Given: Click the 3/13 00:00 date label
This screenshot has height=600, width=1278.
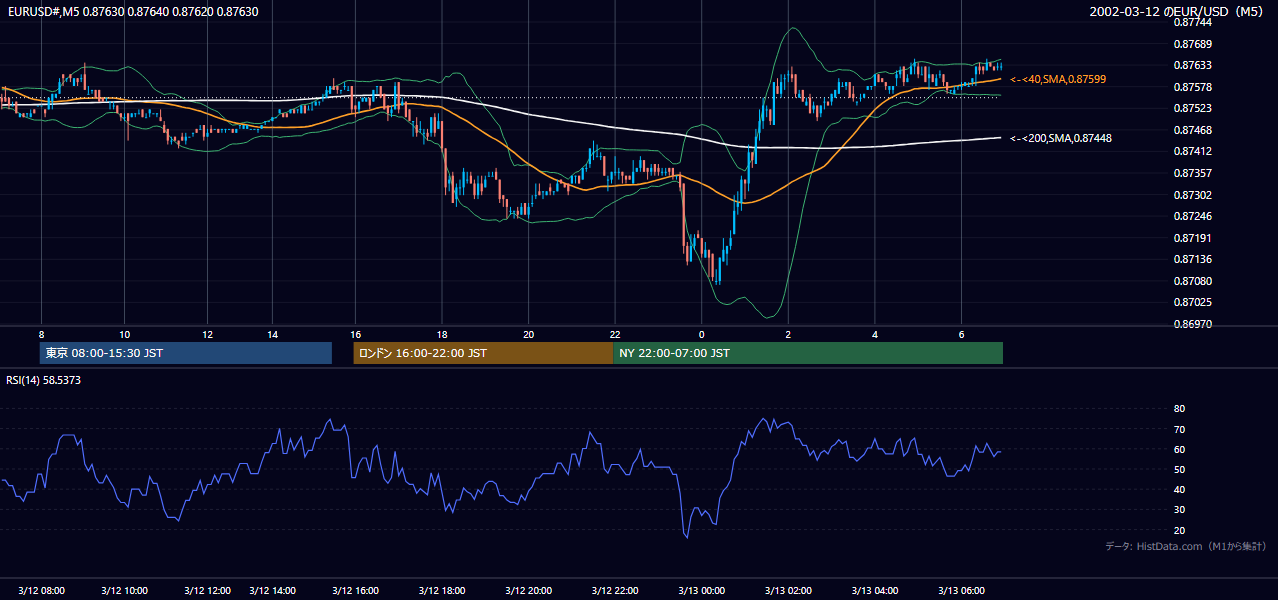Looking at the screenshot, I should tap(701, 590).
